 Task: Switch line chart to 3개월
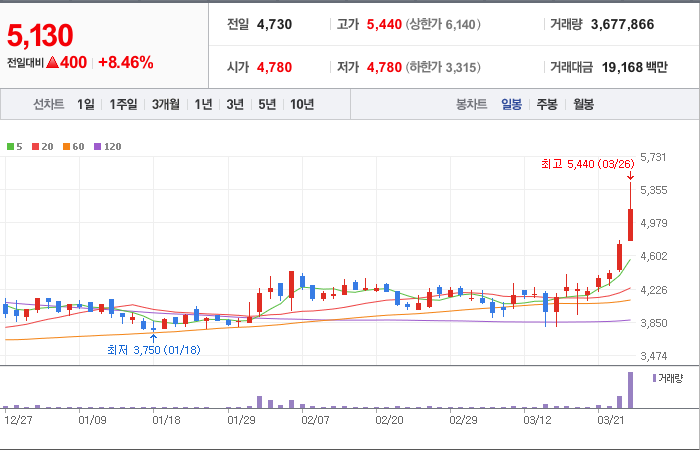[166, 104]
